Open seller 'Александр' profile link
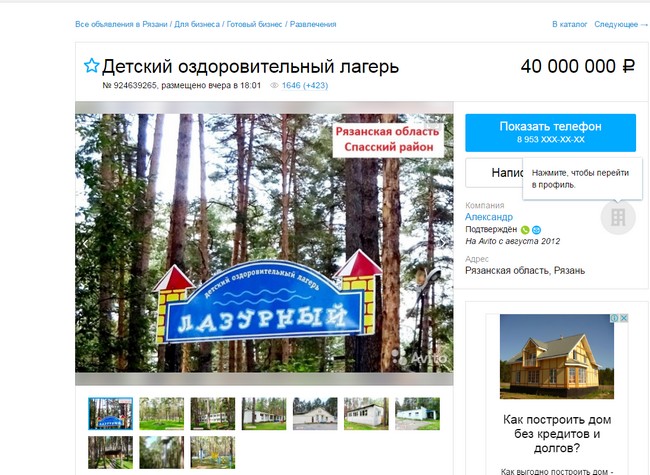The image size is (650, 475). (x=489, y=217)
